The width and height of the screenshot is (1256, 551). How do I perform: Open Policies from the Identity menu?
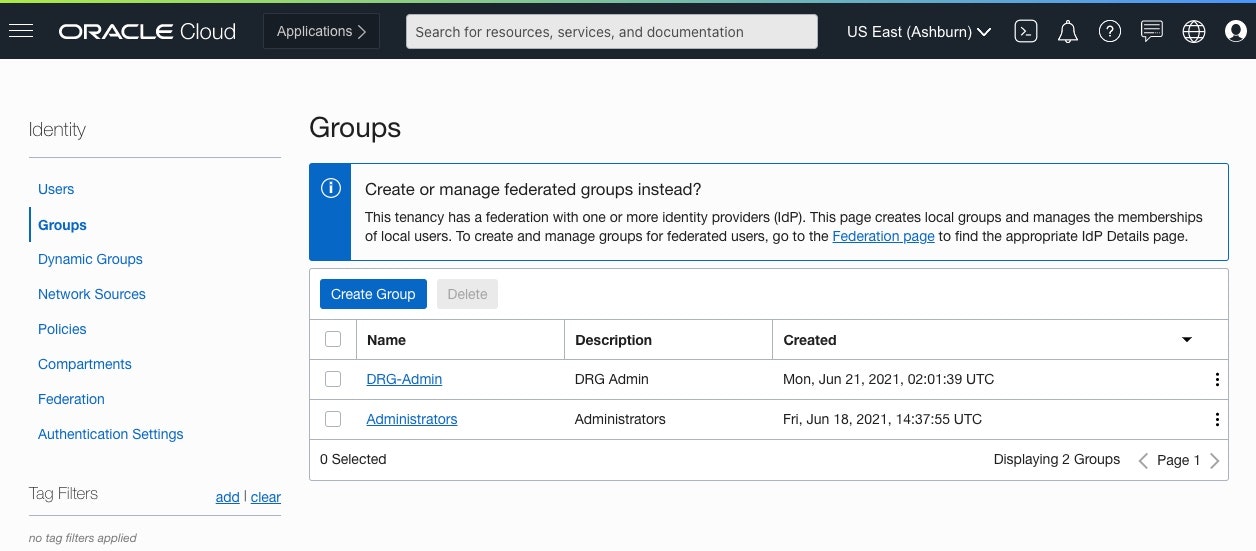coord(62,329)
